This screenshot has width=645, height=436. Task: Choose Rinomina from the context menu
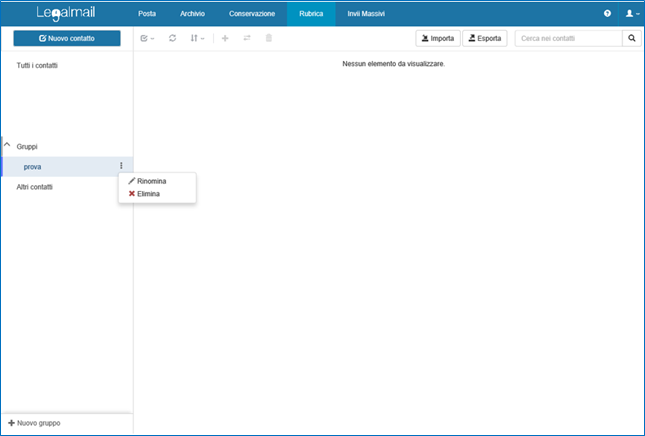click(151, 181)
